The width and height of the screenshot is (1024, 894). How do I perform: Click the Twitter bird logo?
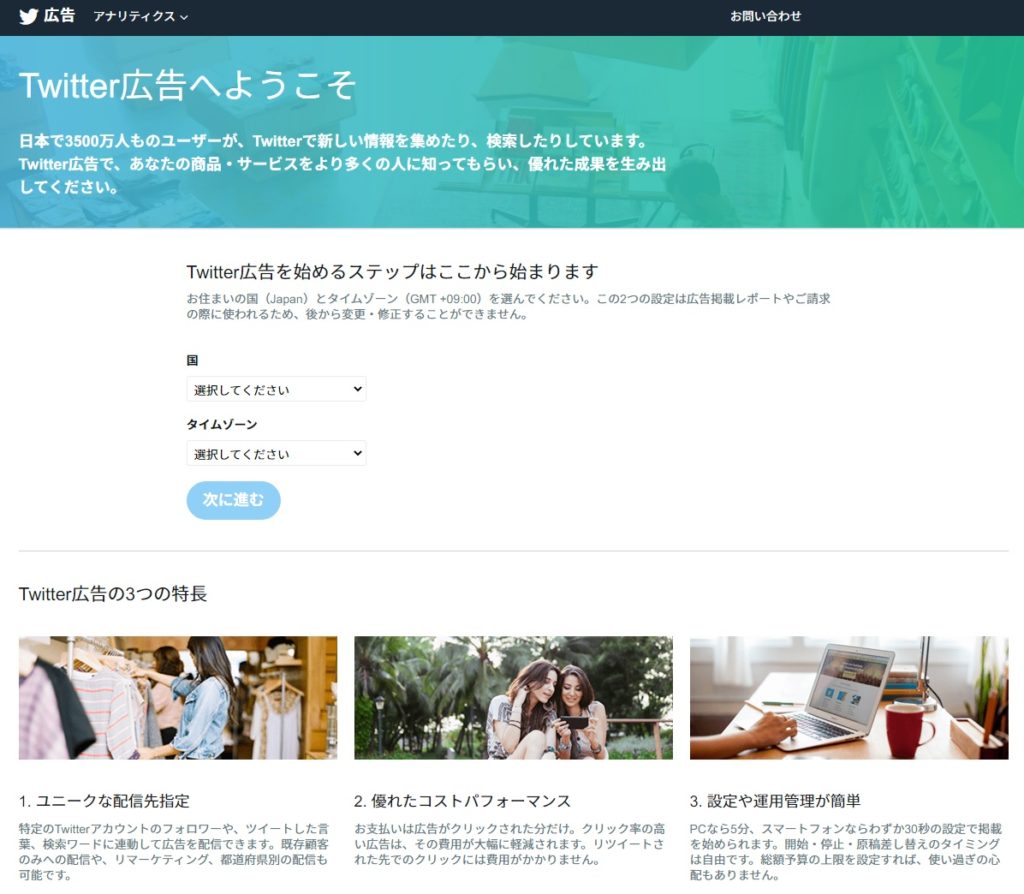(28, 16)
